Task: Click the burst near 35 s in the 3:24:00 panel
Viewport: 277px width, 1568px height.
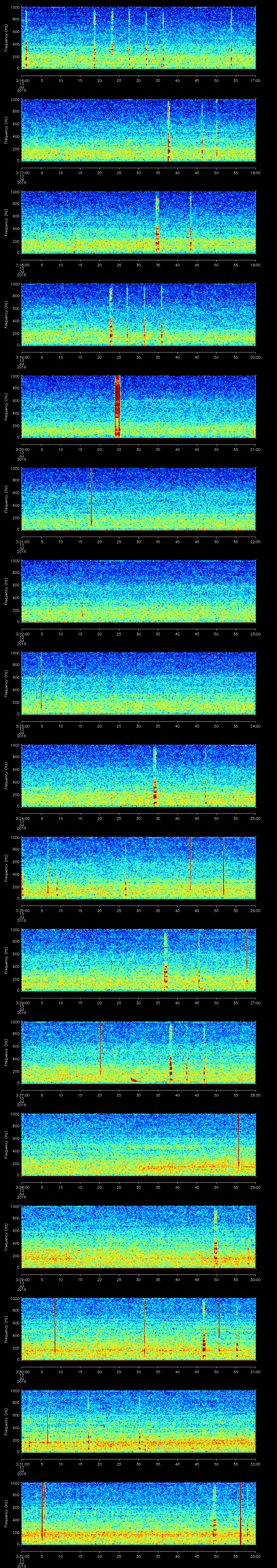Action: pos(155,776)
